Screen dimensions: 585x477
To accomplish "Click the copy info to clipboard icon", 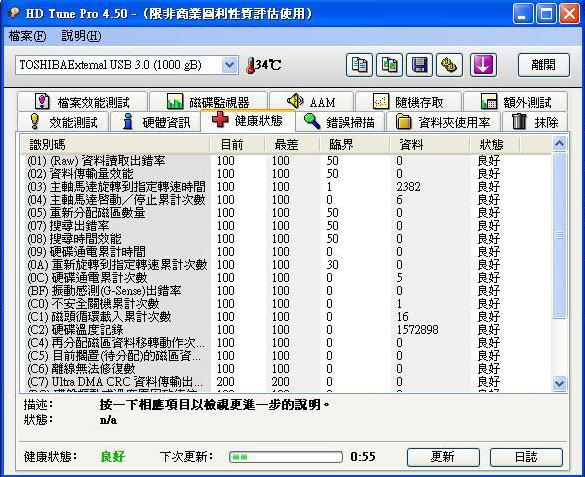I will [x=359, y=65].
